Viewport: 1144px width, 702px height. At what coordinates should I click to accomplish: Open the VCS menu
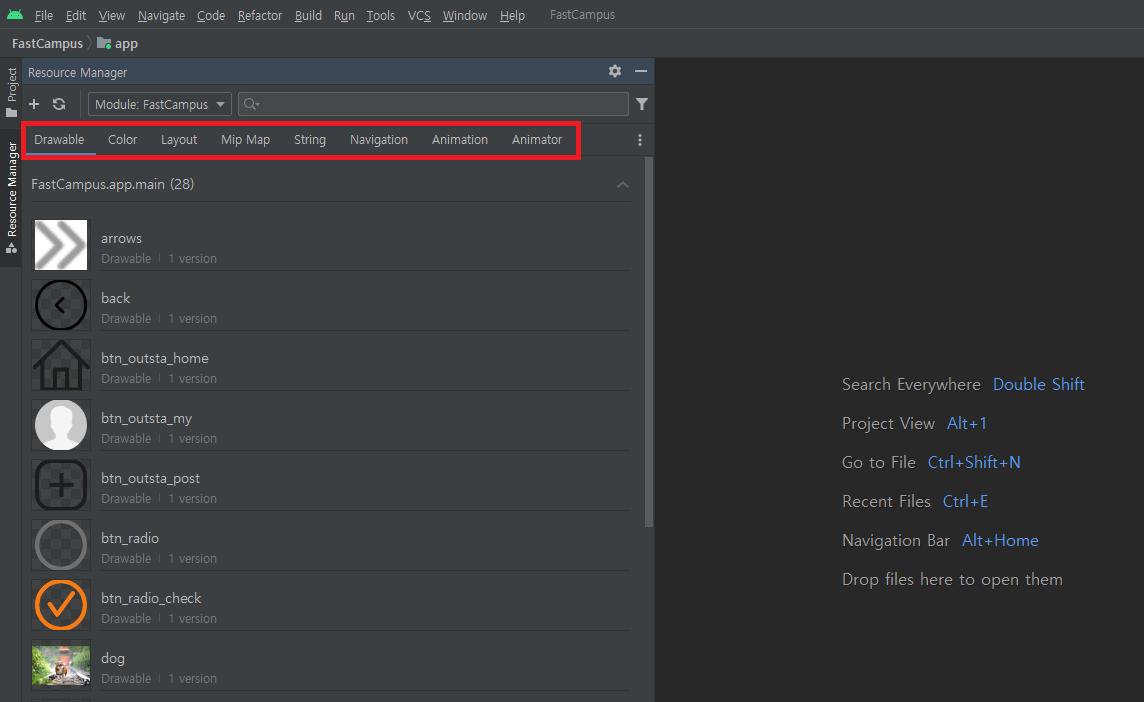point(419,15)
